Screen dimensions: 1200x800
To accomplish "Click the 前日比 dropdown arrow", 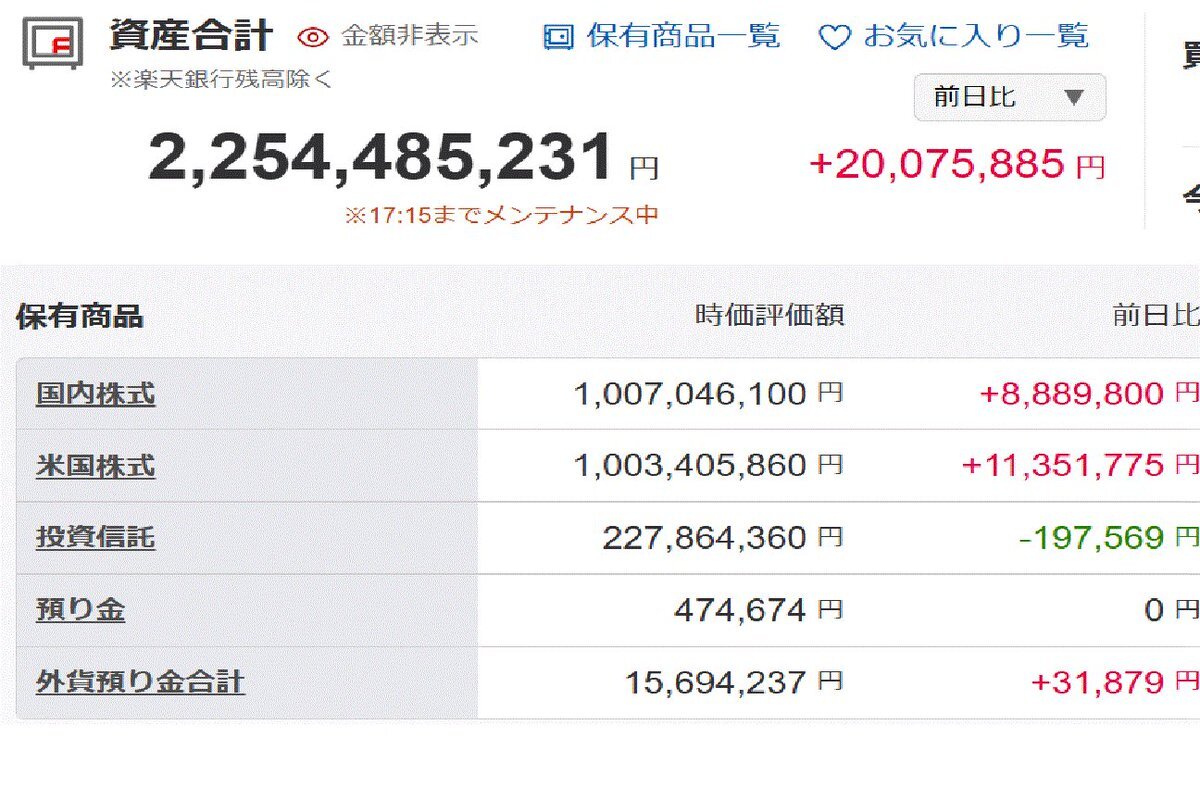I will pyautogui.click(x=1074, y=98).
